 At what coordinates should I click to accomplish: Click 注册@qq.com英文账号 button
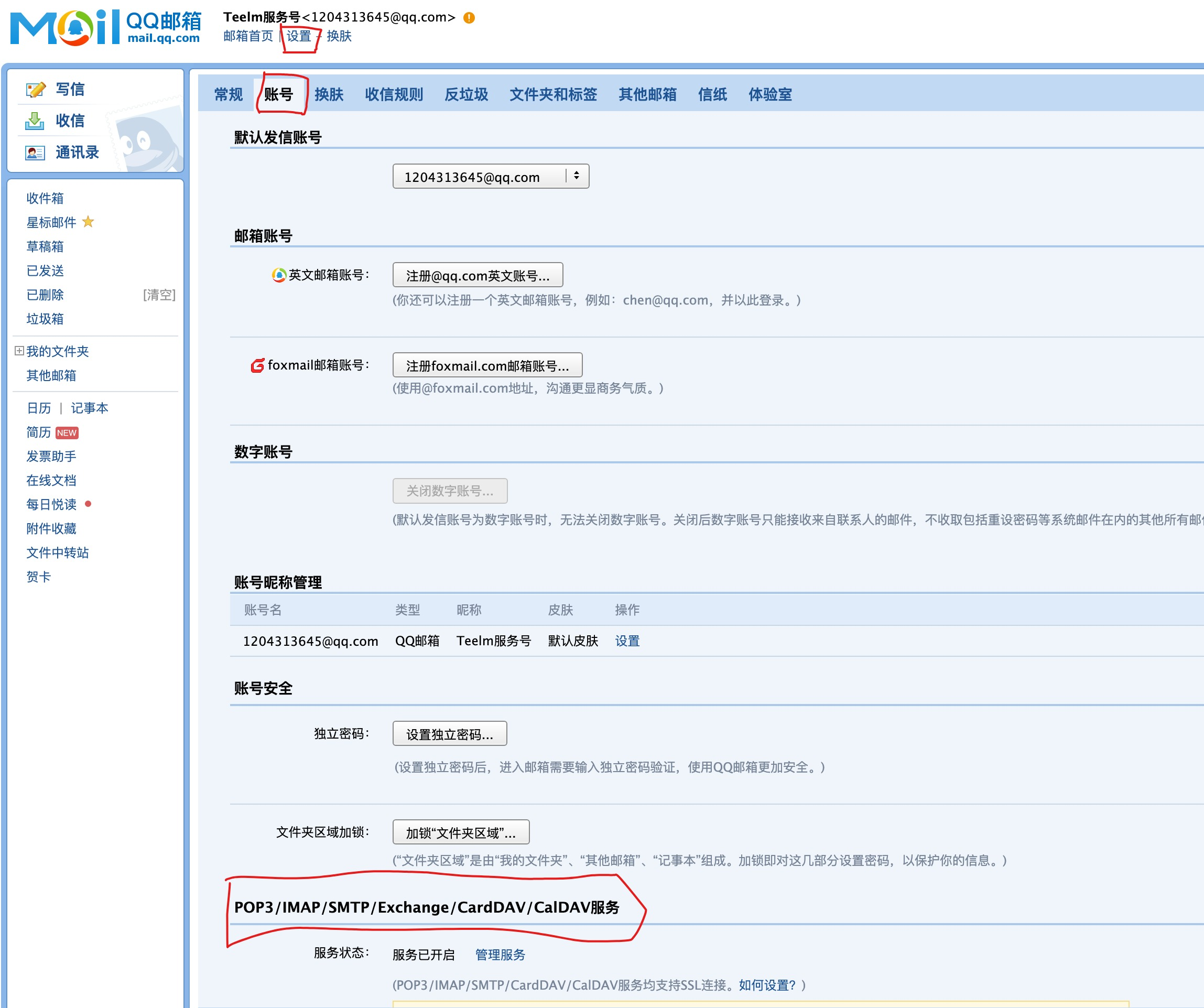[477, 276]
